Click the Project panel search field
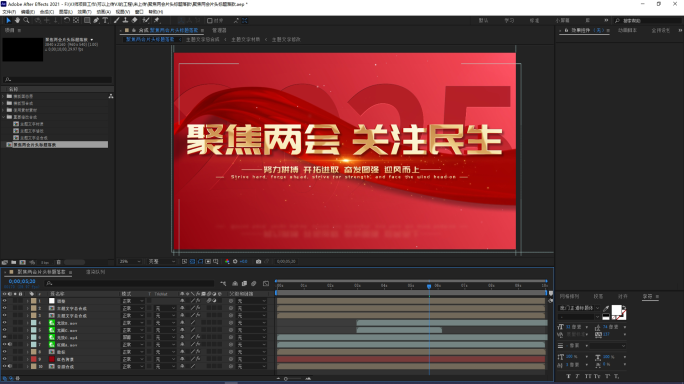 click(x=58, y=80)
